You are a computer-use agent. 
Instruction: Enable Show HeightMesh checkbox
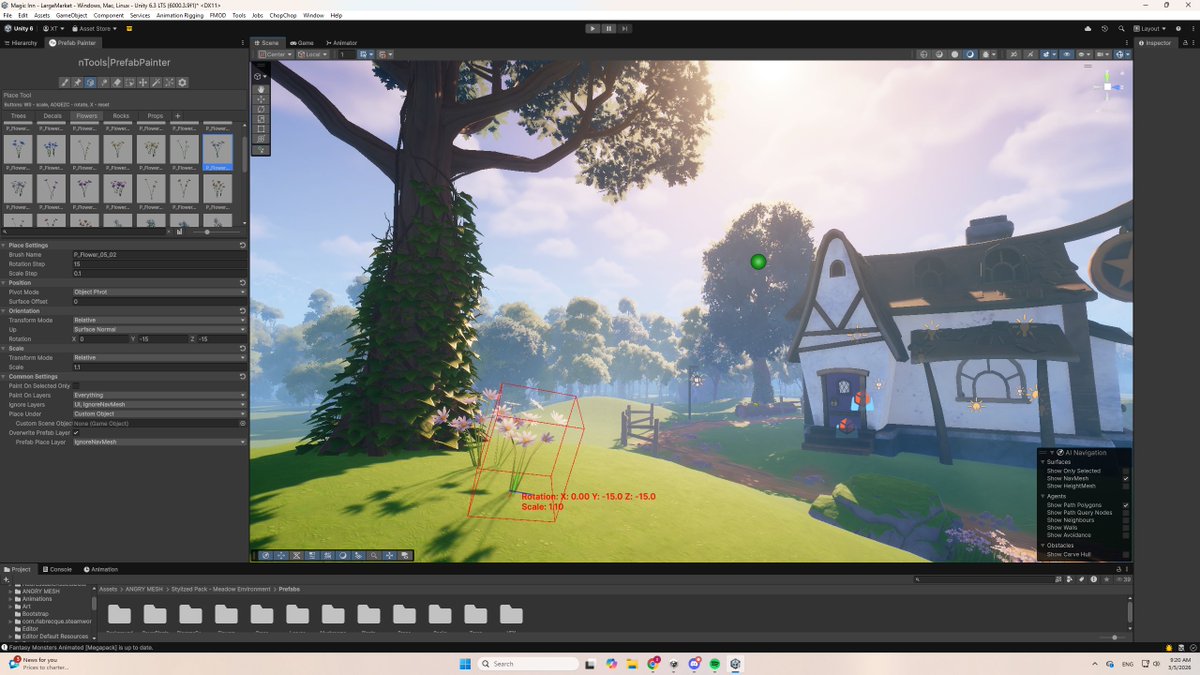click(x=1126, y=486)
